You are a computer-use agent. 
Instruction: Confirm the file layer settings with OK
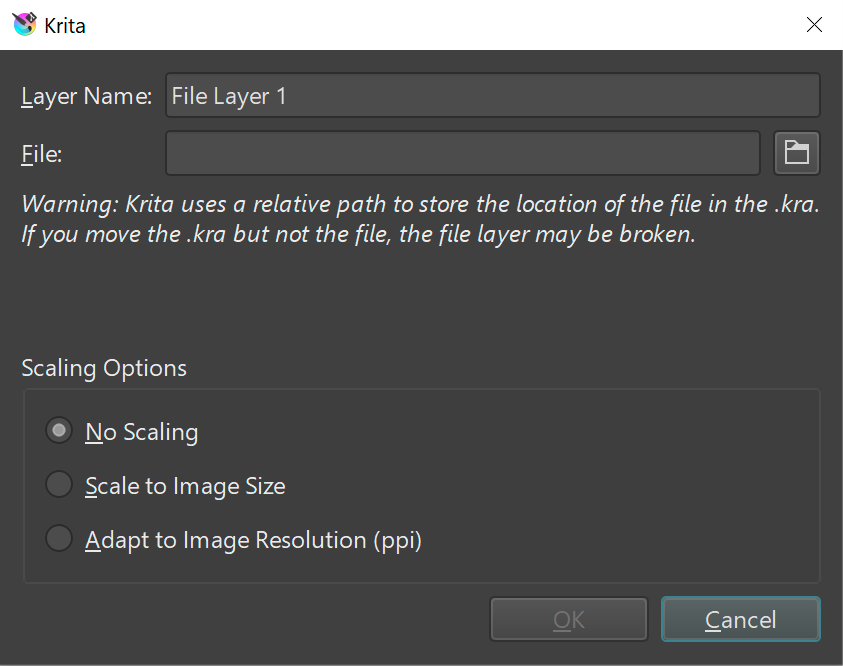pyautogui.click(x=568, y=618)
